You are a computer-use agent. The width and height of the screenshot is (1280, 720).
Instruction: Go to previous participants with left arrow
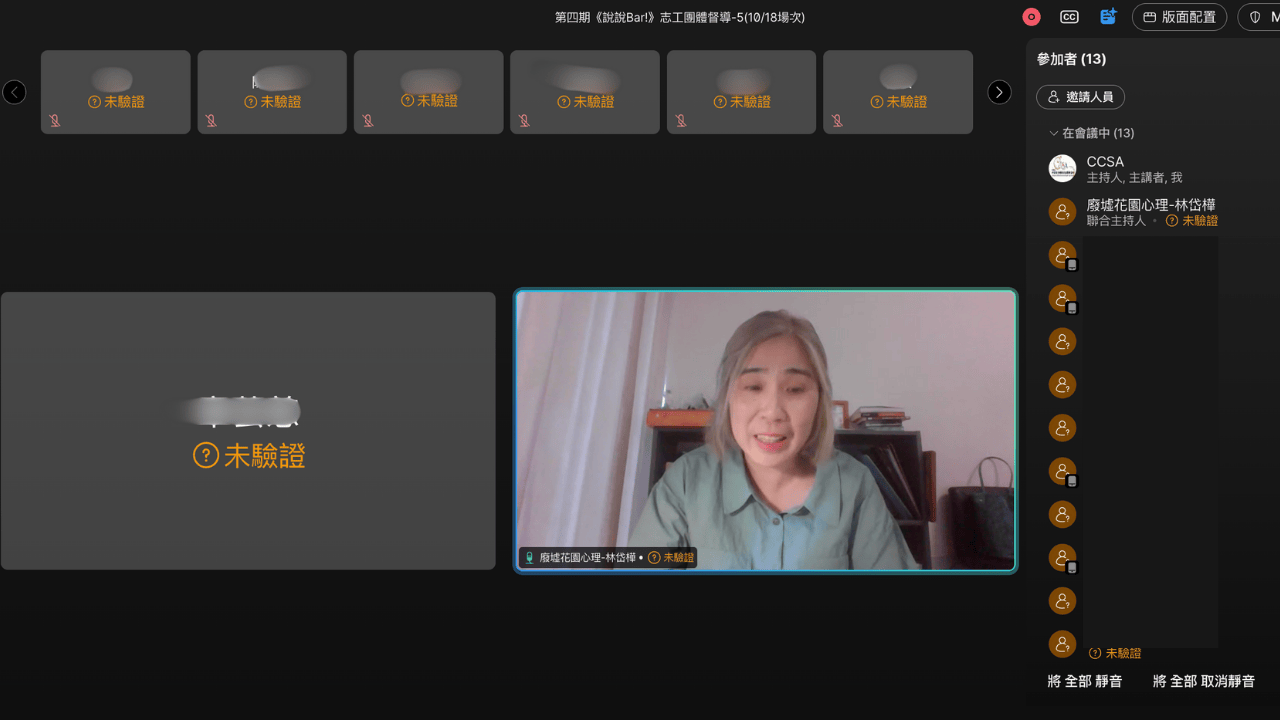pyautogui.click(x=14, y=92)
